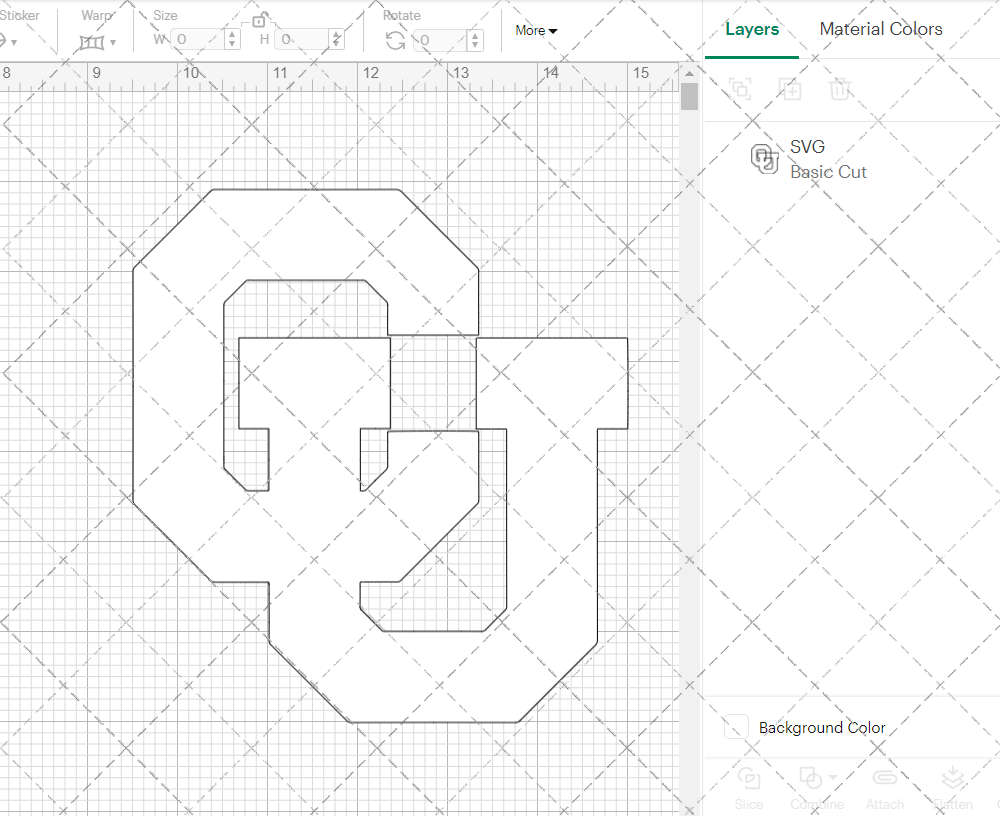Viewport: 1000px width, 816px height.
Task: Click the canvas scroll up arrow
Action: (689, 74)
